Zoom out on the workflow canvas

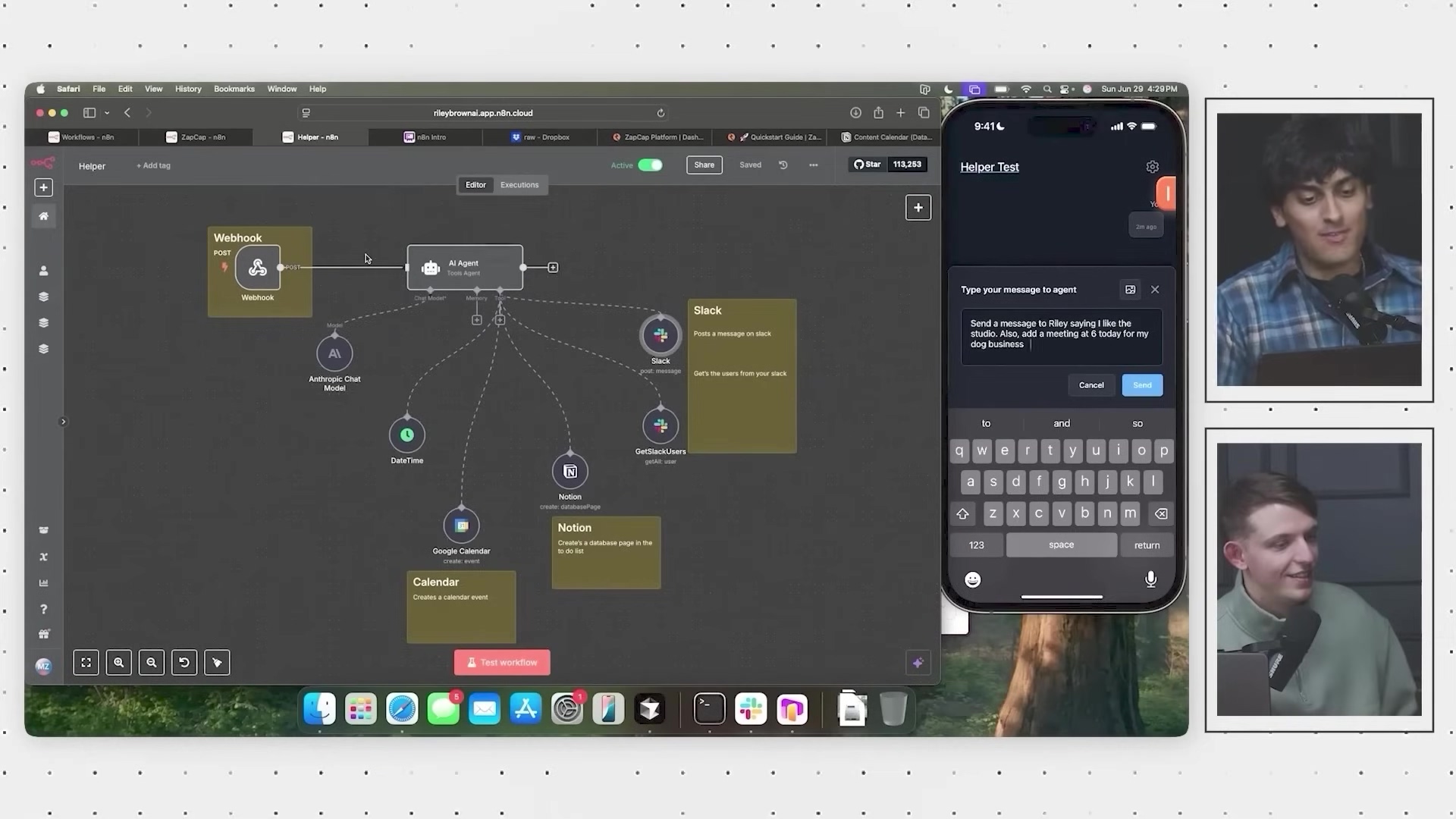[152, 663]
